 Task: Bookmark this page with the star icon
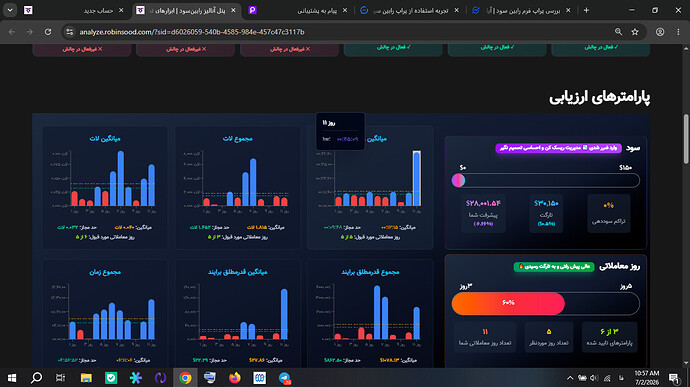point(635,32)
